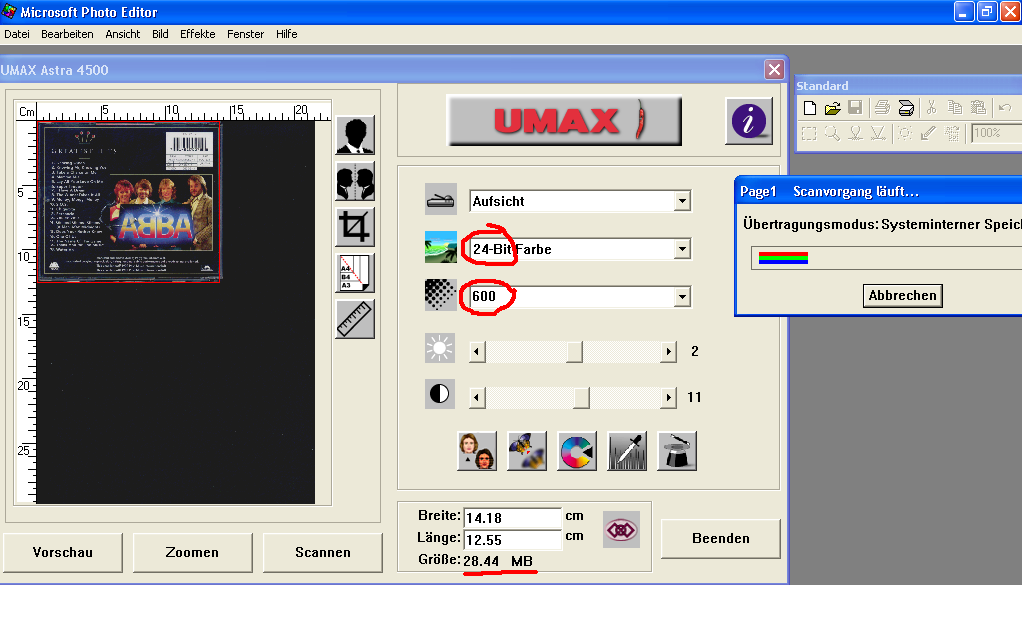The height and width of the screenshot is (617, 1022).
Task: Click the Länge field showing 12.55
Action: click(x=512, y=539)
